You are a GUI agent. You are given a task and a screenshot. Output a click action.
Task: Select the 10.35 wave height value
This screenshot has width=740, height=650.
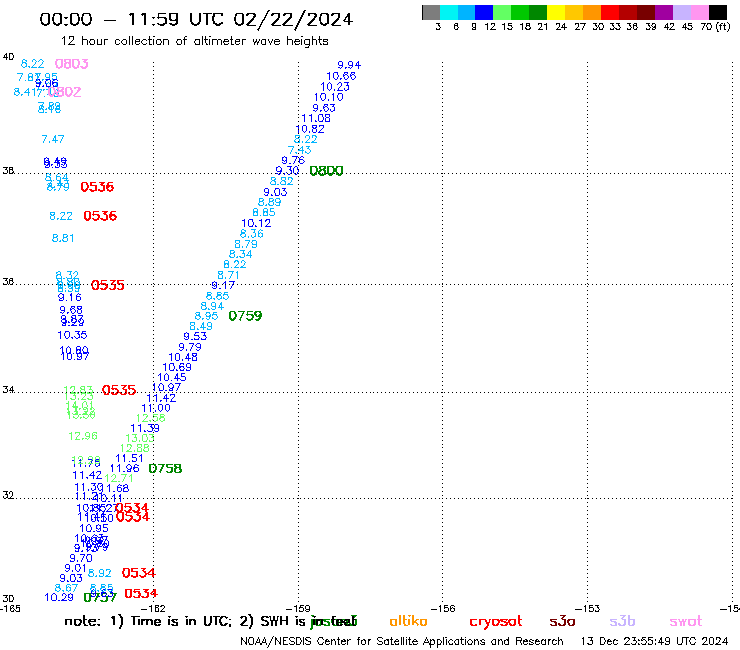(72, 335)
